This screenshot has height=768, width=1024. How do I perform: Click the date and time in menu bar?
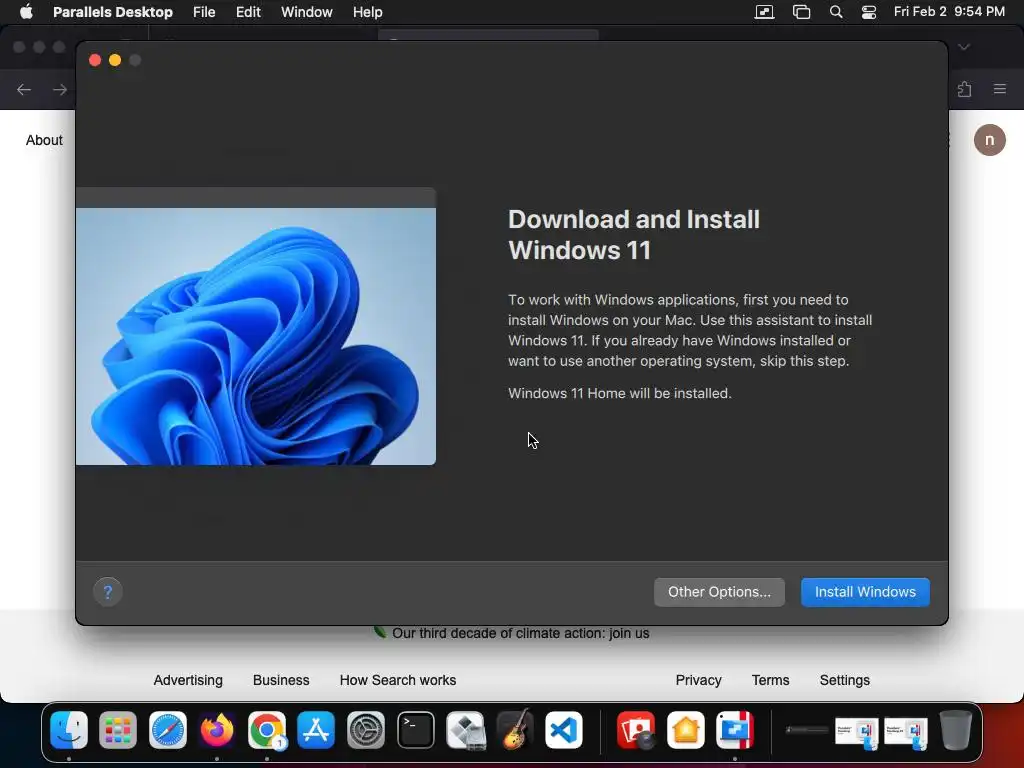949,12
